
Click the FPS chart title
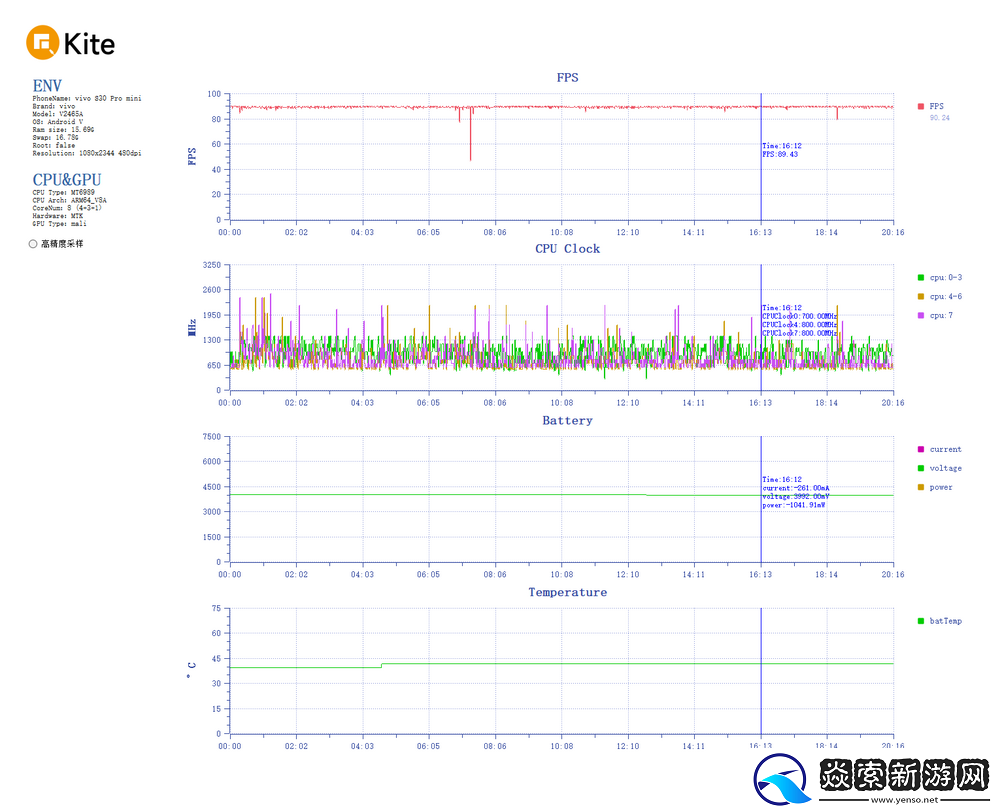coord(567,77)
